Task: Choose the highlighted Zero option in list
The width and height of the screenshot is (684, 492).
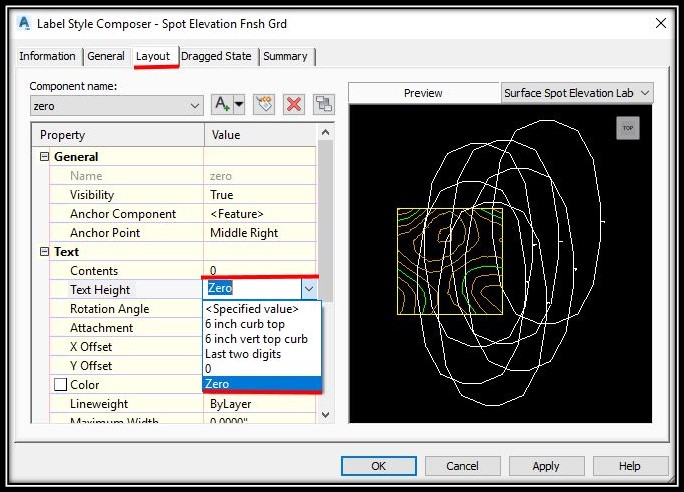Action: pyautogui.click(x=262, y=384)
